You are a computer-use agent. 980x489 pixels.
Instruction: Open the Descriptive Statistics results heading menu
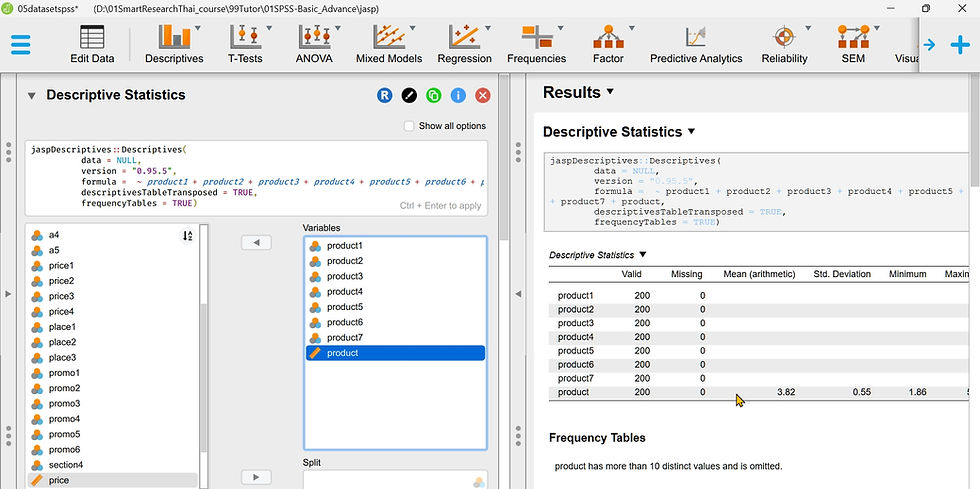tap(619, 132)
